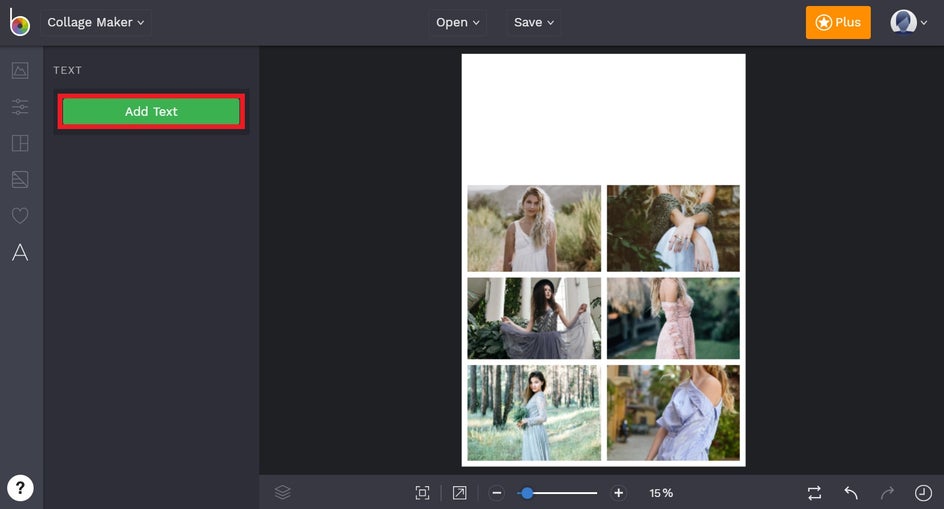The height and width of the screenshot is (509, 944).
Task: Open the user avatar account dropdown
Action: point(909,22)
